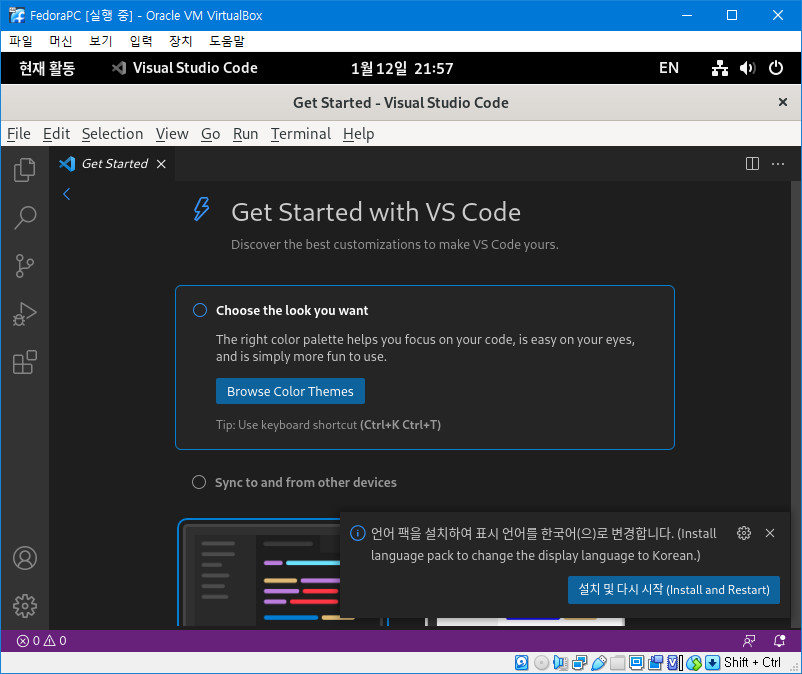Open the EN input source menu
The height and width of the screenshot is (674, 802).
669,68
